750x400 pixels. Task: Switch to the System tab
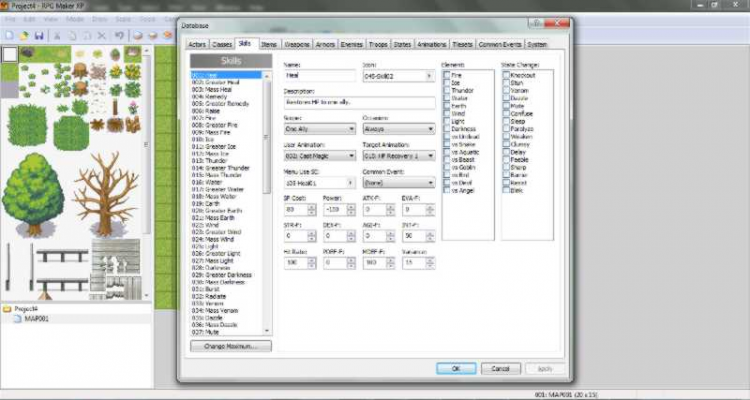pos(537,44)
